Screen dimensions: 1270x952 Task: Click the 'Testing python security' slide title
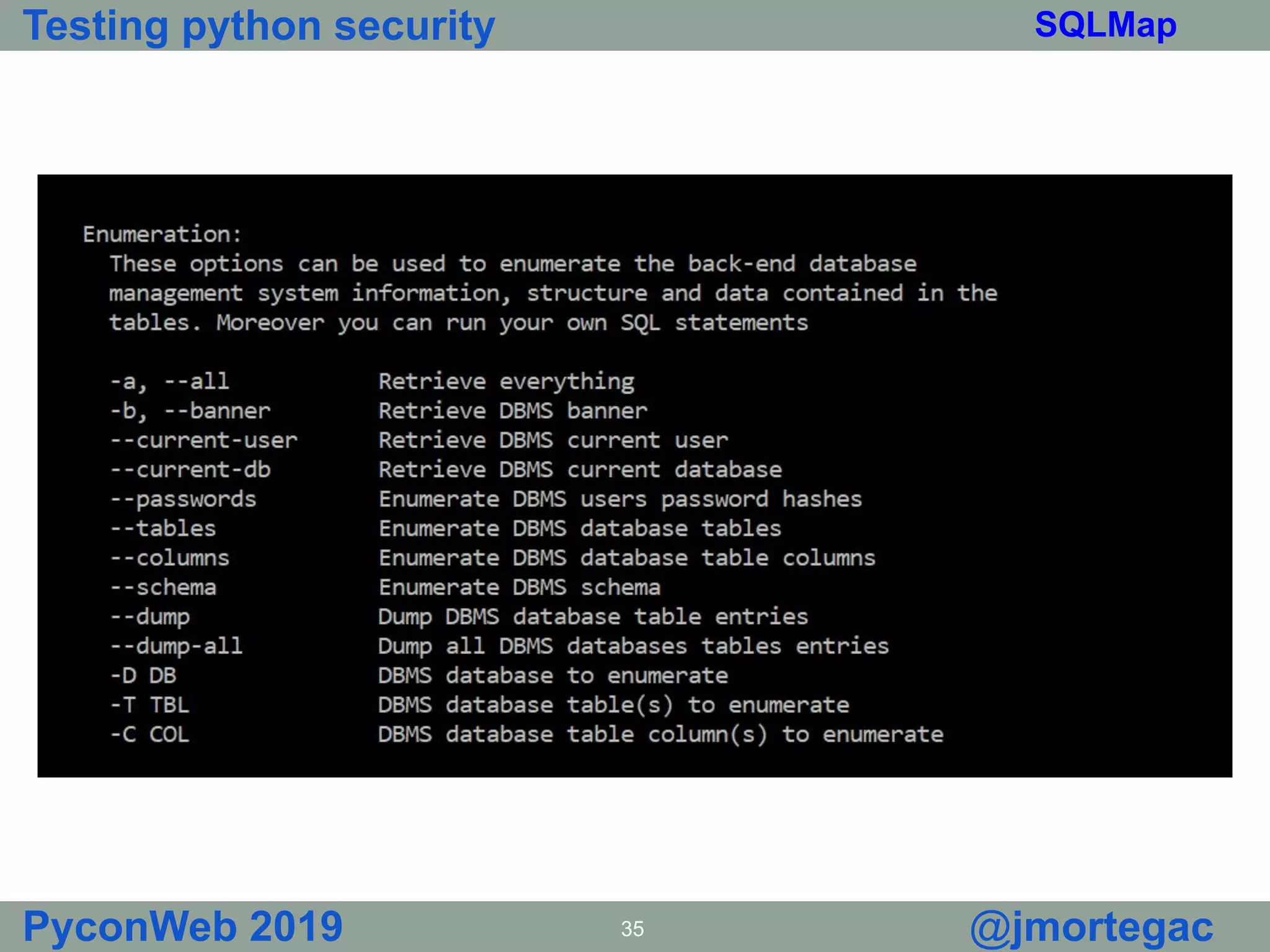click(259, 27)
